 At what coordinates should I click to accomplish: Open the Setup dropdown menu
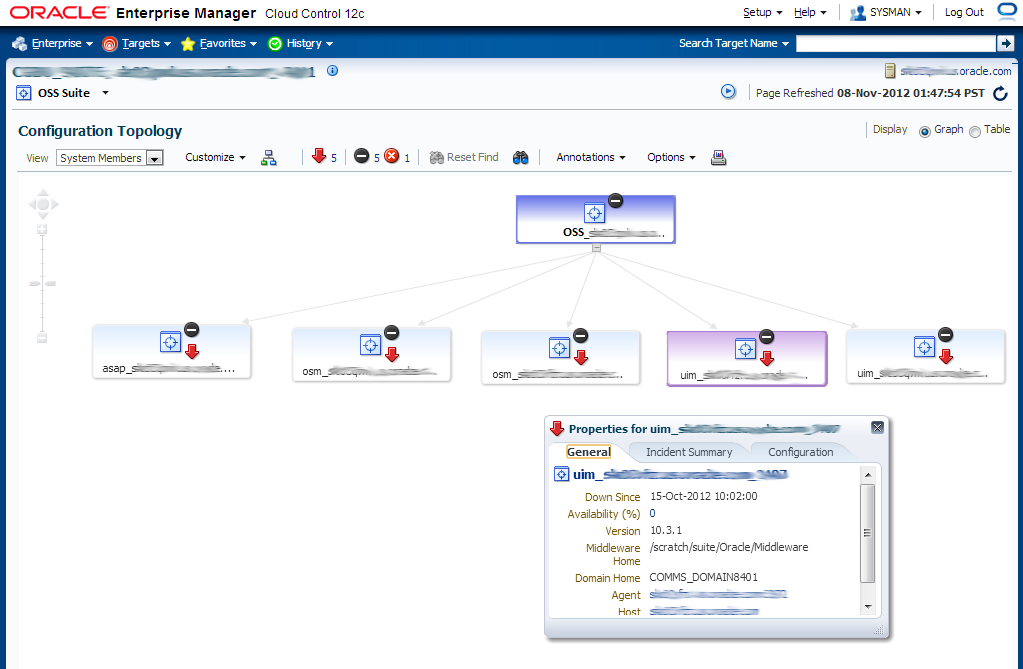click(x=762, y=12)
